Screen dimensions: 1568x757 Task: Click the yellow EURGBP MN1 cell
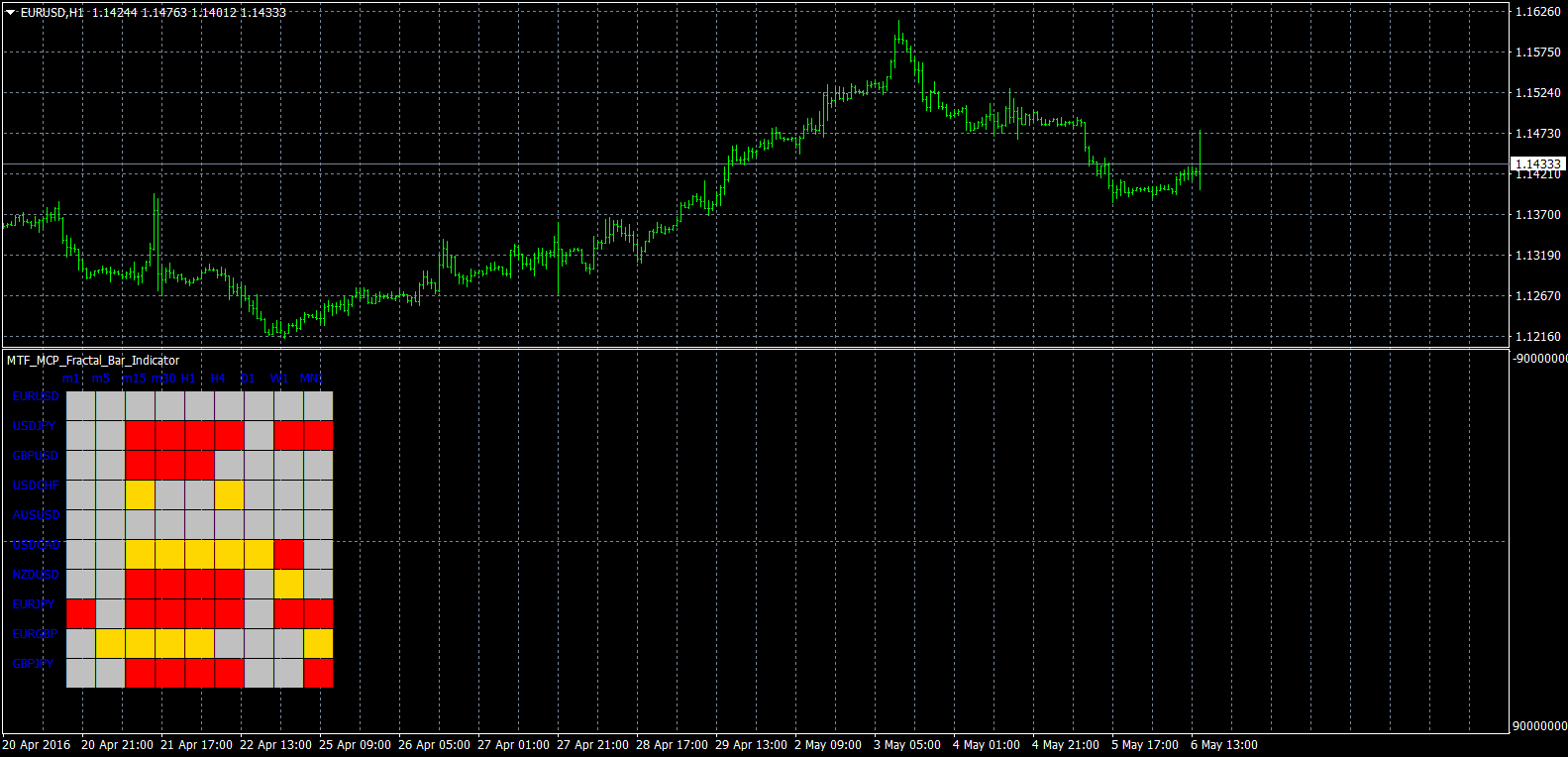[319, 643]
